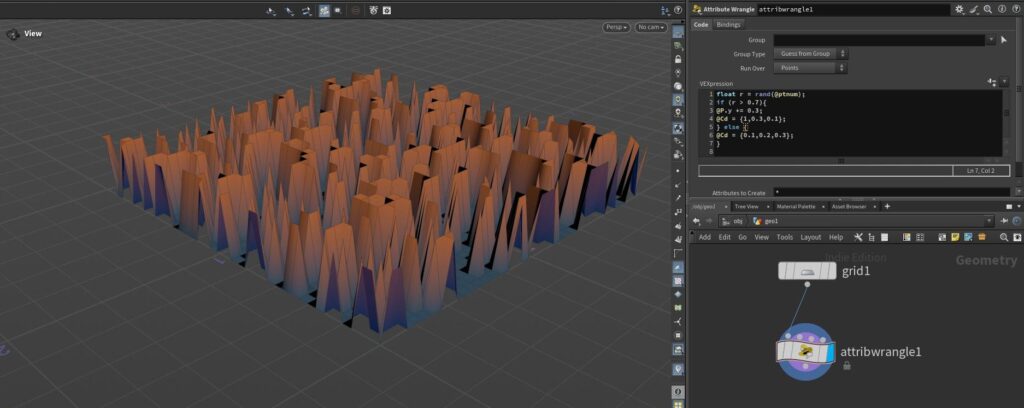The height and width of the screenshot is (408, 1024).
Task: Toggle the lock icon under attribwrangle1
Action: click(x=847, y=366)
